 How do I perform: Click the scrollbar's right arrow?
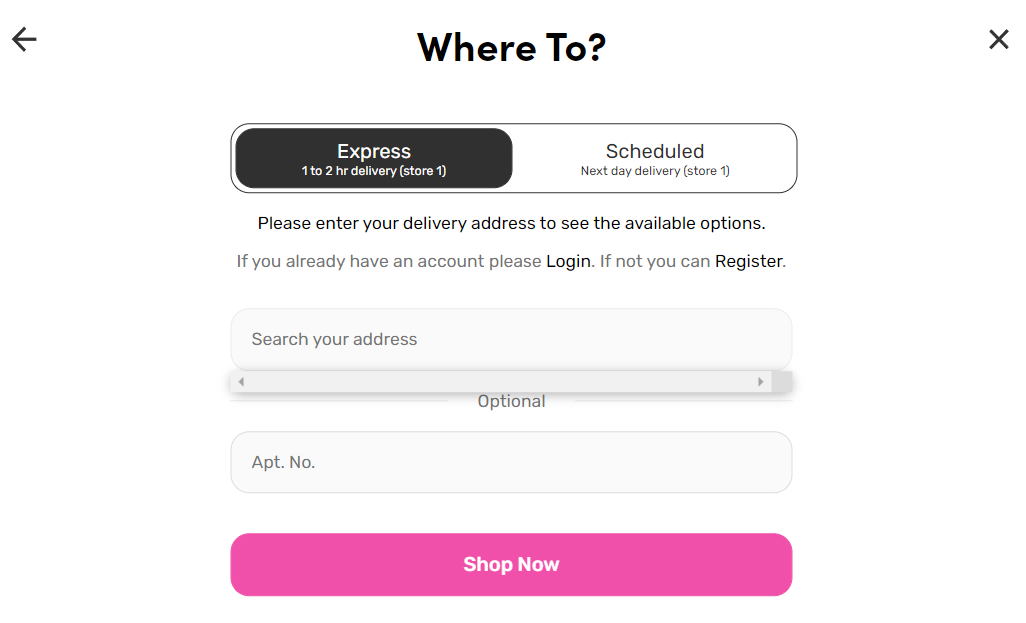coord(761,382)
